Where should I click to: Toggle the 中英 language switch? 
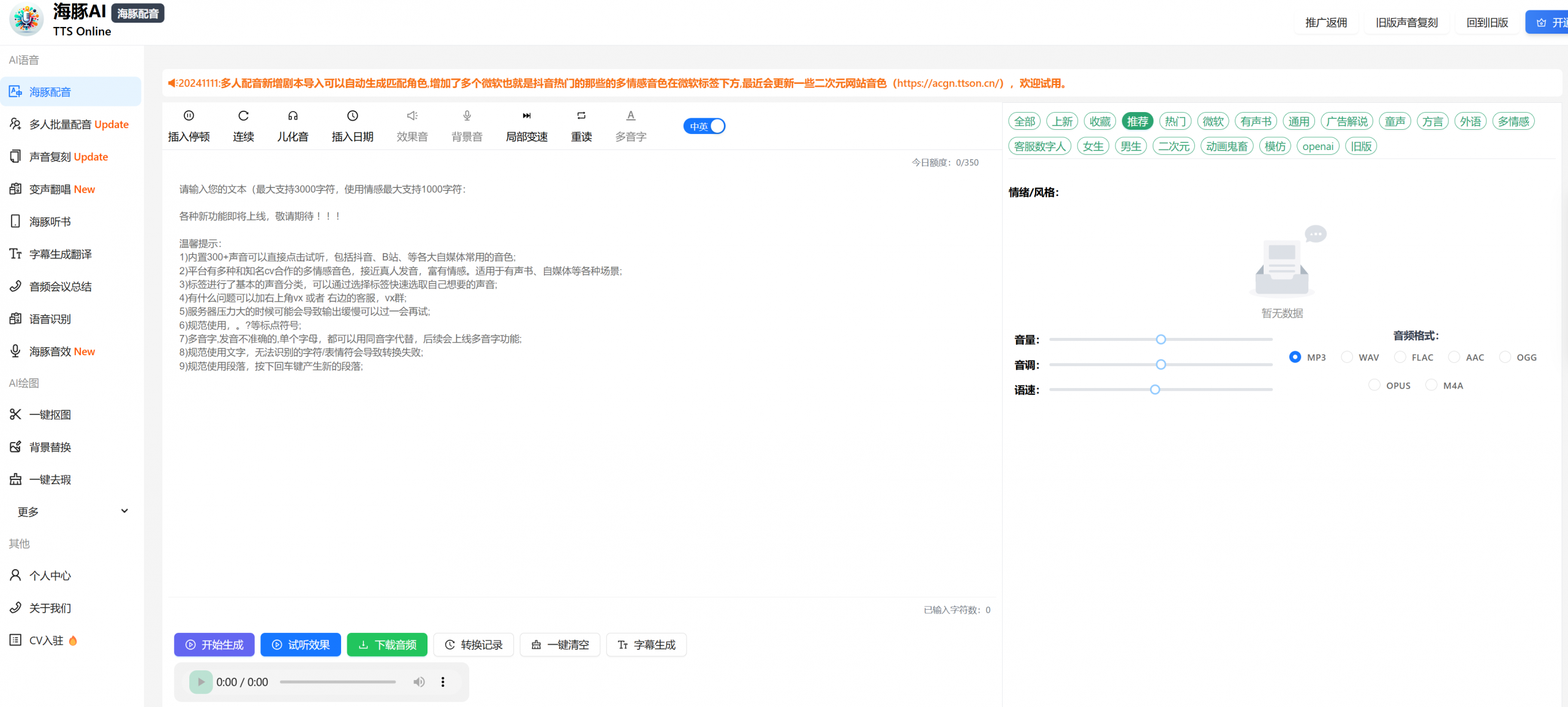[704, 126]
